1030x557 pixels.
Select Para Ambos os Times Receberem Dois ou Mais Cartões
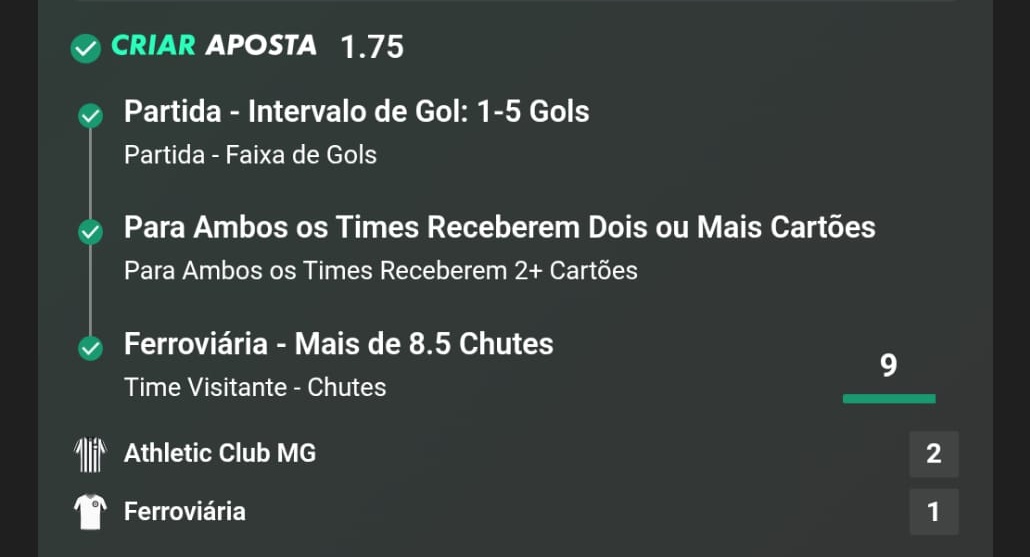pos(500,227)
